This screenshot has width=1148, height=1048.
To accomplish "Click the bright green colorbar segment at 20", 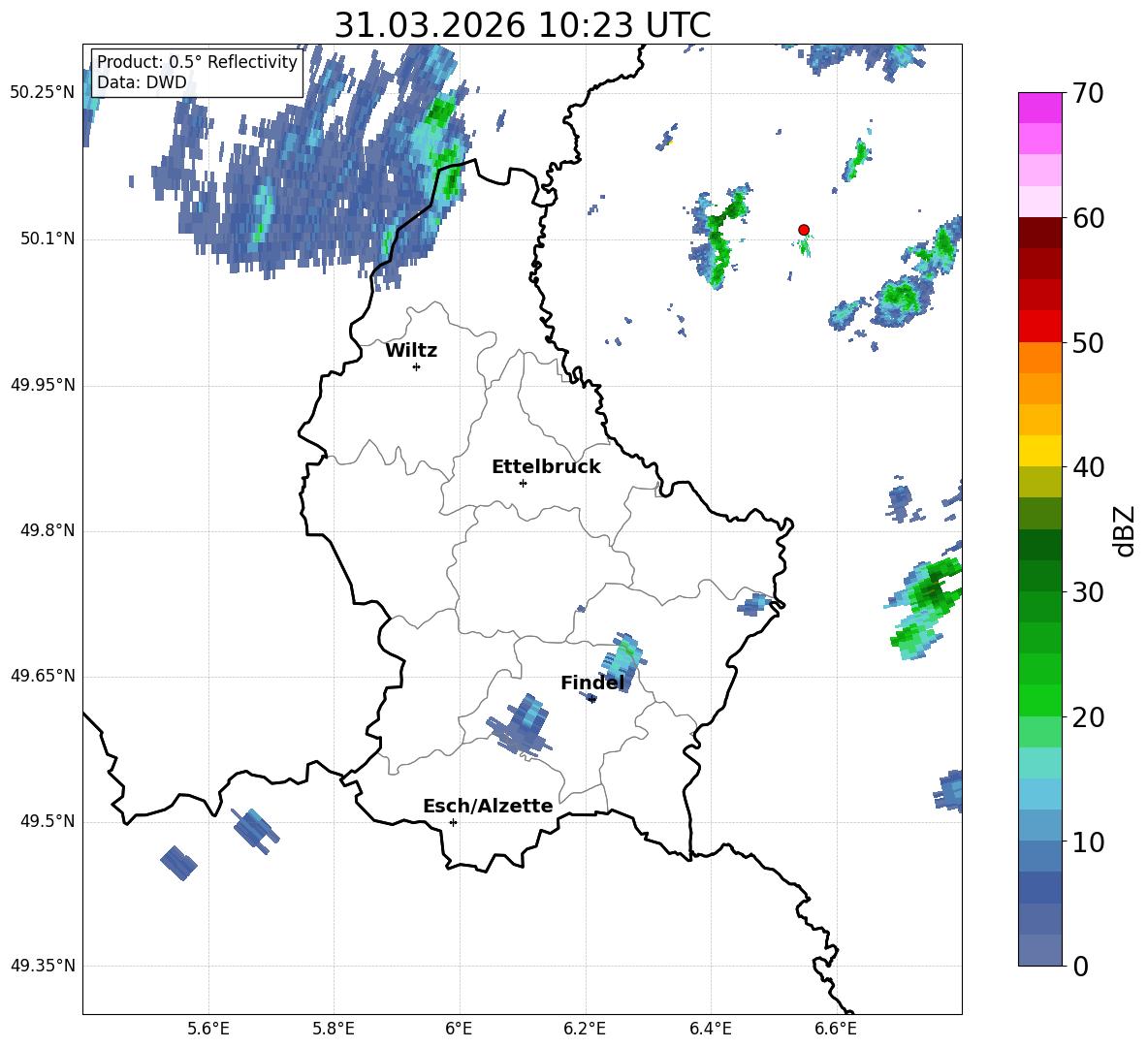I will pyautogui.click(x=1039, y=701).
